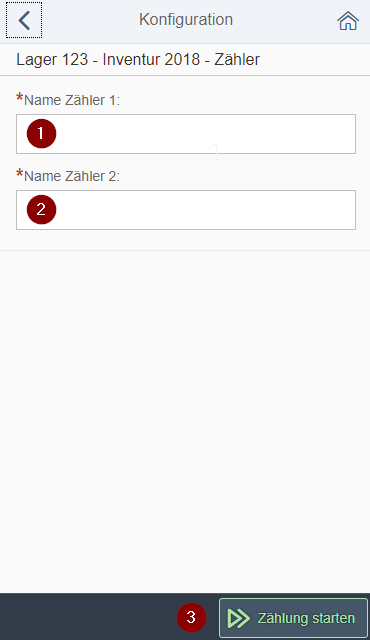Viewport: 370px width, 640px height.
Task: Click the red circle marker numbered 1
Action: click(x=41, y=133)
